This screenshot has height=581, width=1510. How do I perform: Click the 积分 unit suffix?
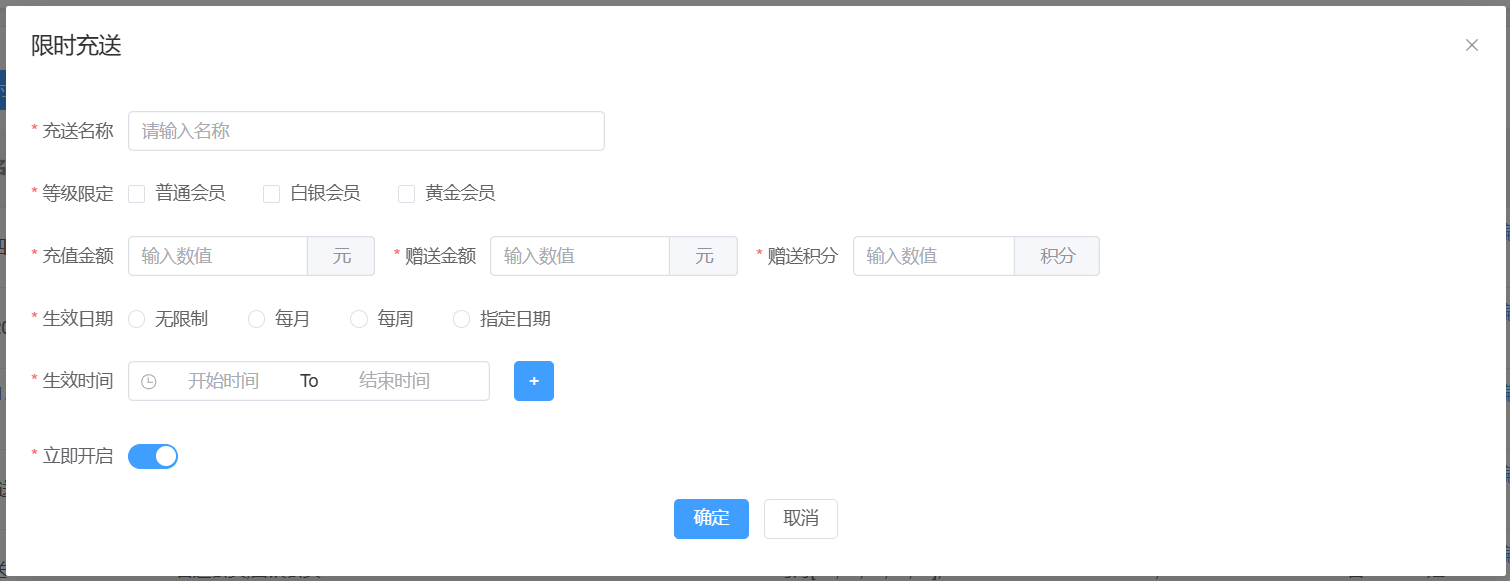1057,256
